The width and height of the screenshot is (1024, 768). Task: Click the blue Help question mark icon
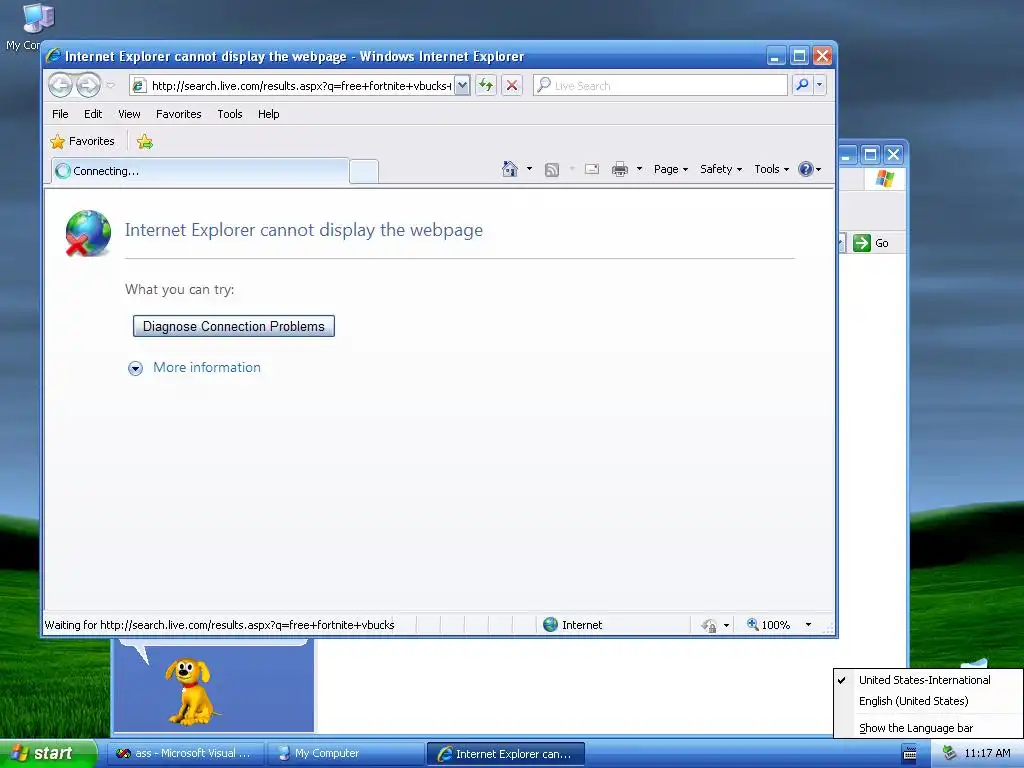(x=806, y=169)
